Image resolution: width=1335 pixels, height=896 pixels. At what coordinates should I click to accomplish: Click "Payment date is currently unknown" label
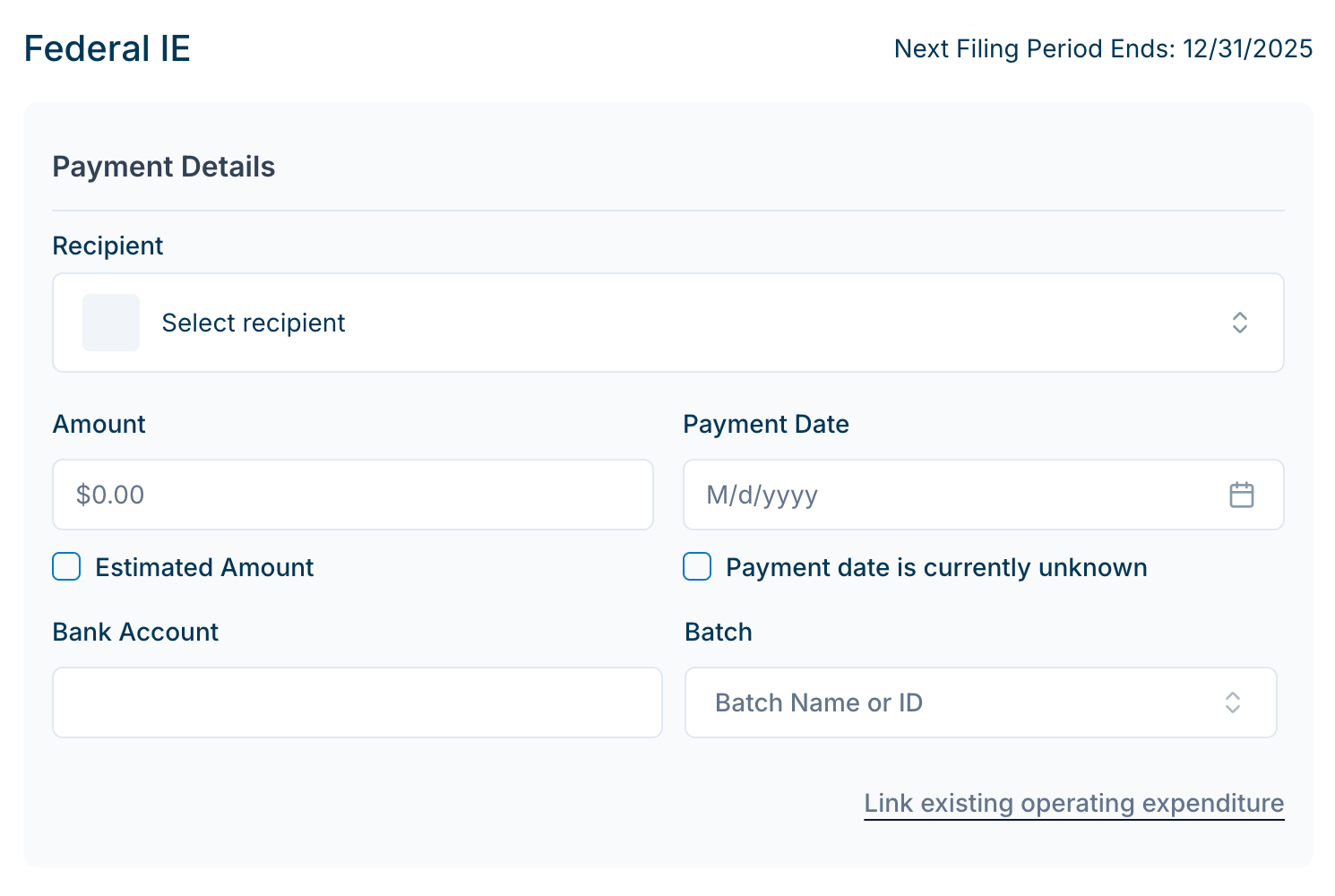[x=936, y=567]
